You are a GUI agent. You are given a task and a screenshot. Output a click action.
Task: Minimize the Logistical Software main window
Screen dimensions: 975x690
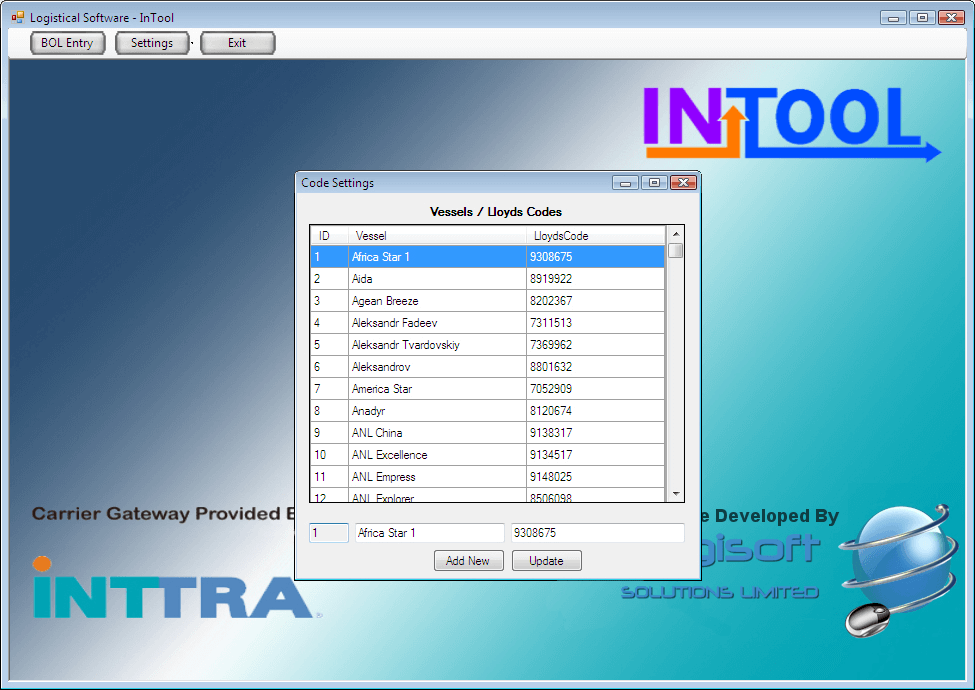click(893, 17)
